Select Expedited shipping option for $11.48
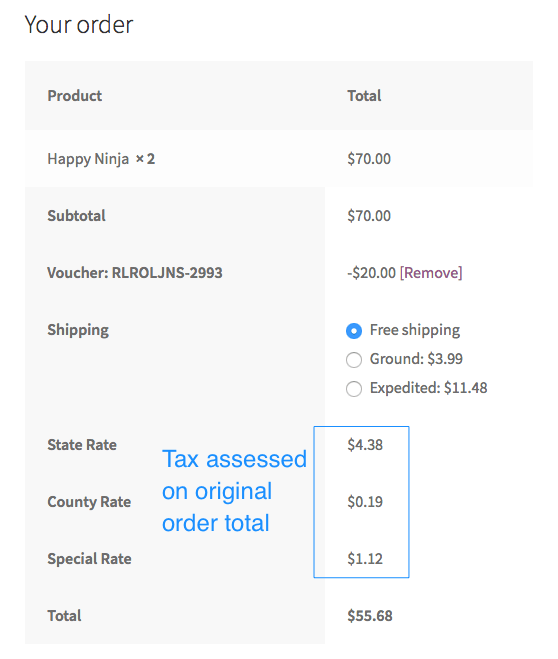This screenshot has width=558, height=659. pyautogui.click(x=354, y=389)
